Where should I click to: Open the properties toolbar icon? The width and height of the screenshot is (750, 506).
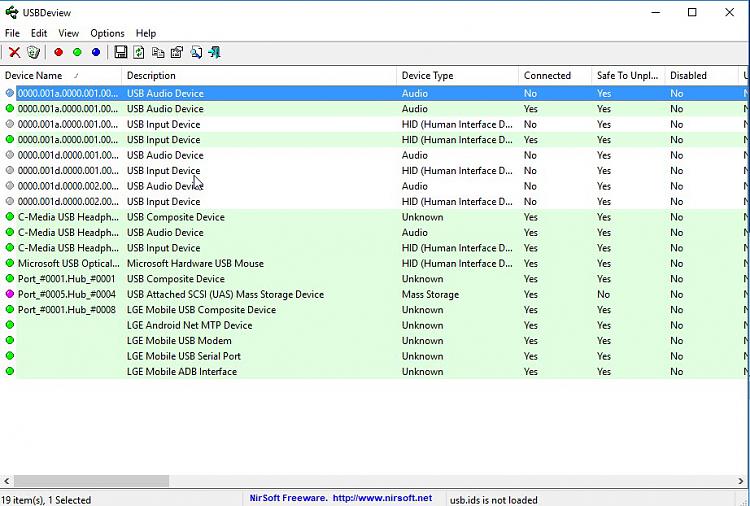(176, 52)
